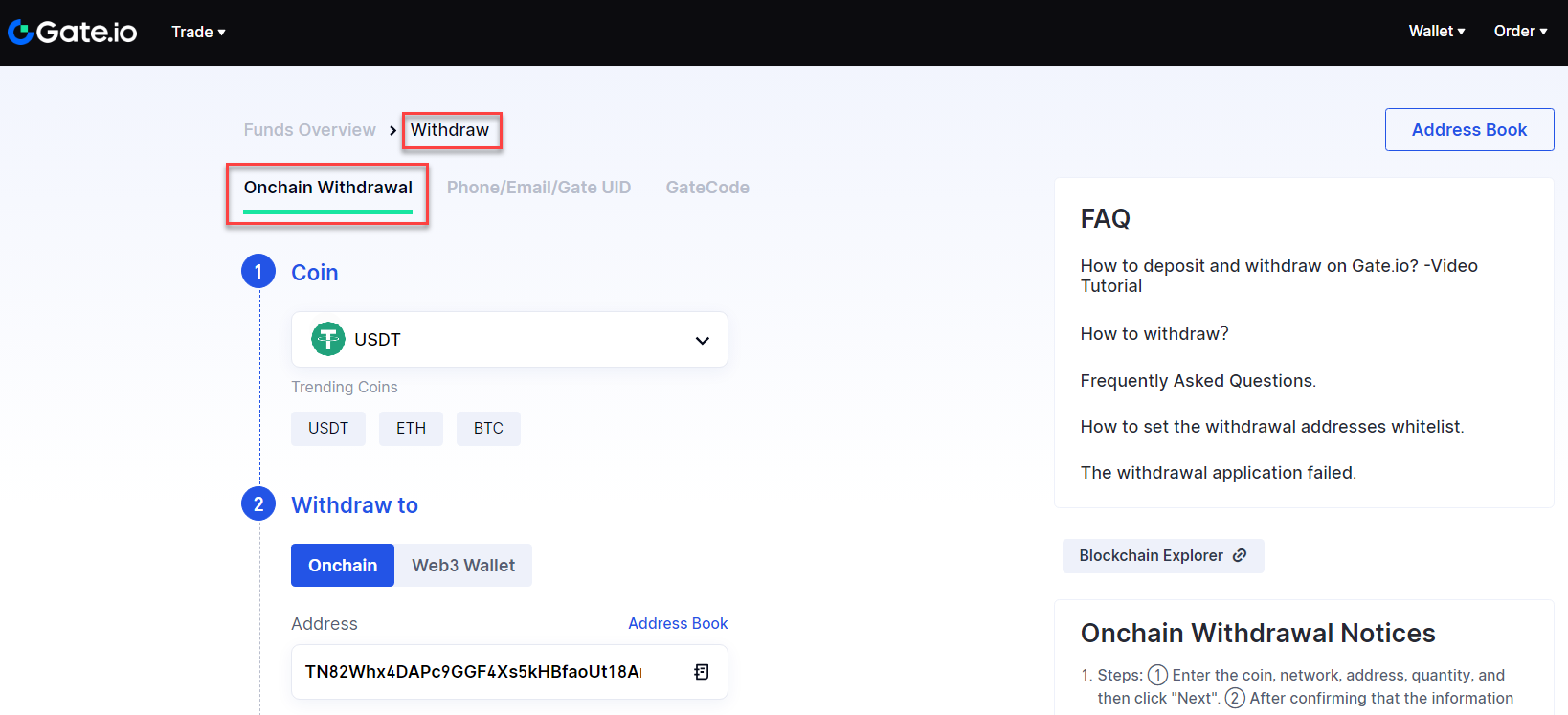The image size is (1568, 715).
Task: Click the Address Book outlined button
Action: 1469,129
